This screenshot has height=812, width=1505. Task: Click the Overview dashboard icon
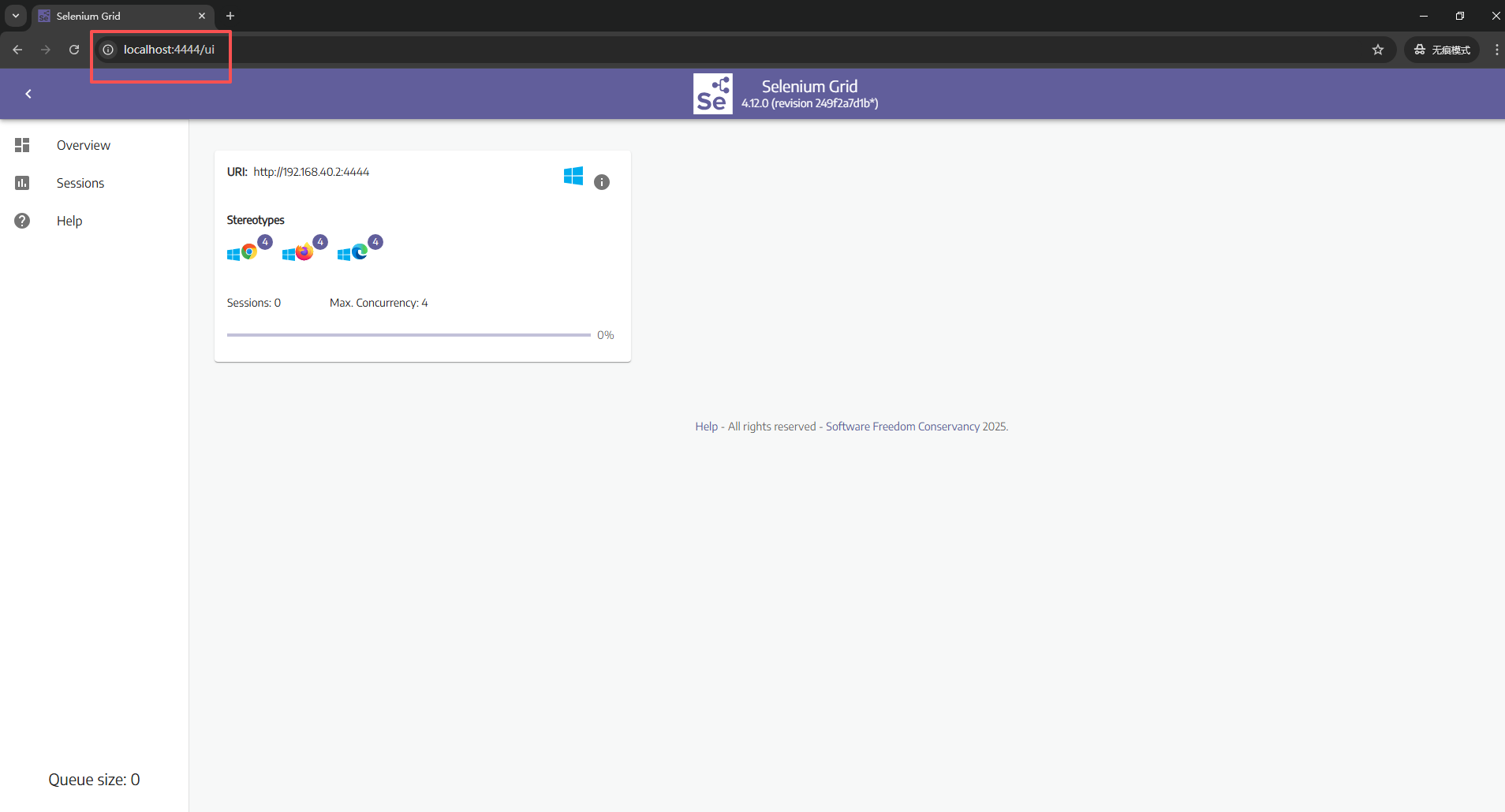click(x=22, y=145)
